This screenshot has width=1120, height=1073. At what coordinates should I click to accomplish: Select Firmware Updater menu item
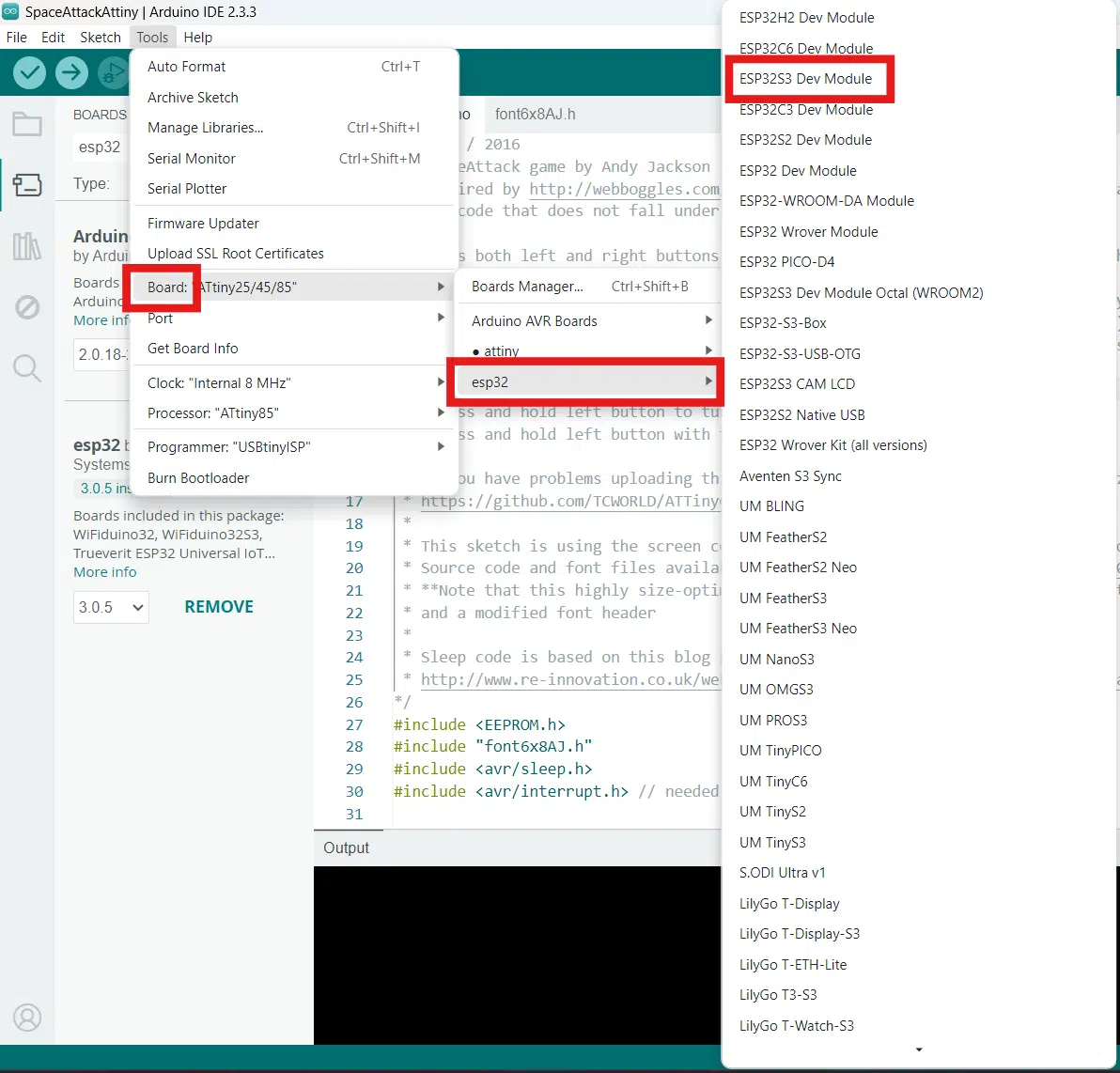point(295,223)
